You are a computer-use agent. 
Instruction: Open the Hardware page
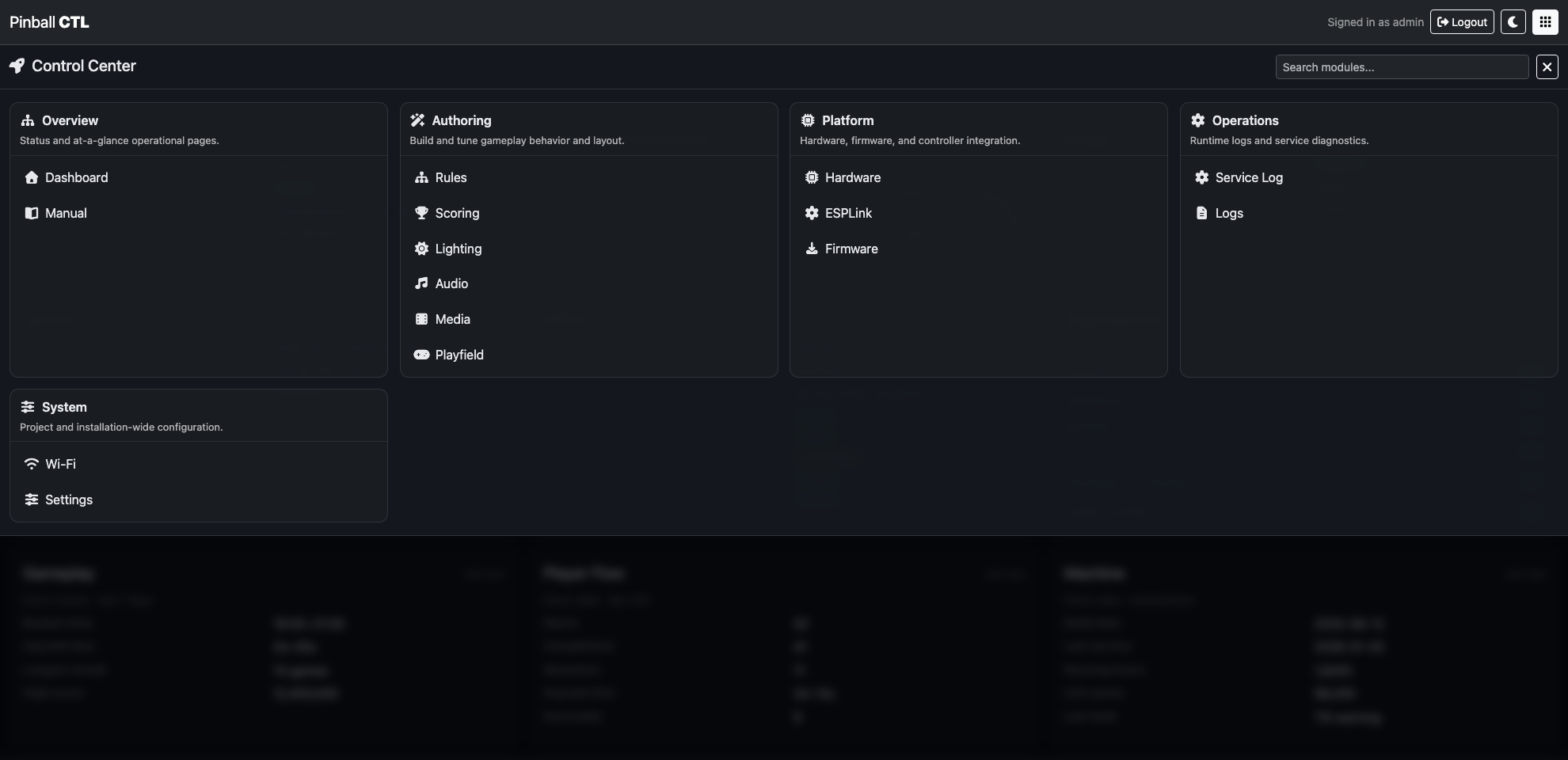coord(852,177)
